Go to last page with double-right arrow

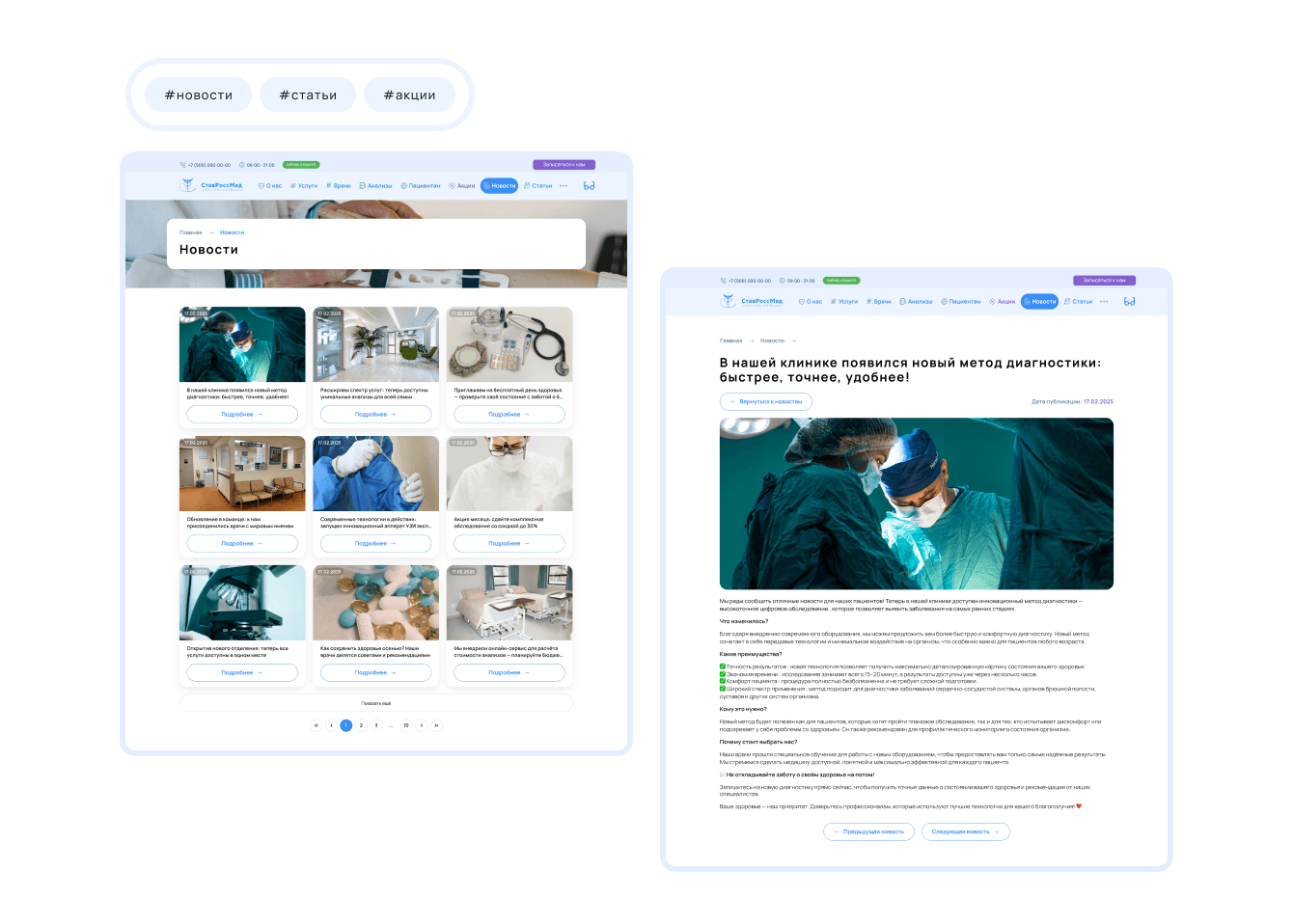(x=436, y=725)
